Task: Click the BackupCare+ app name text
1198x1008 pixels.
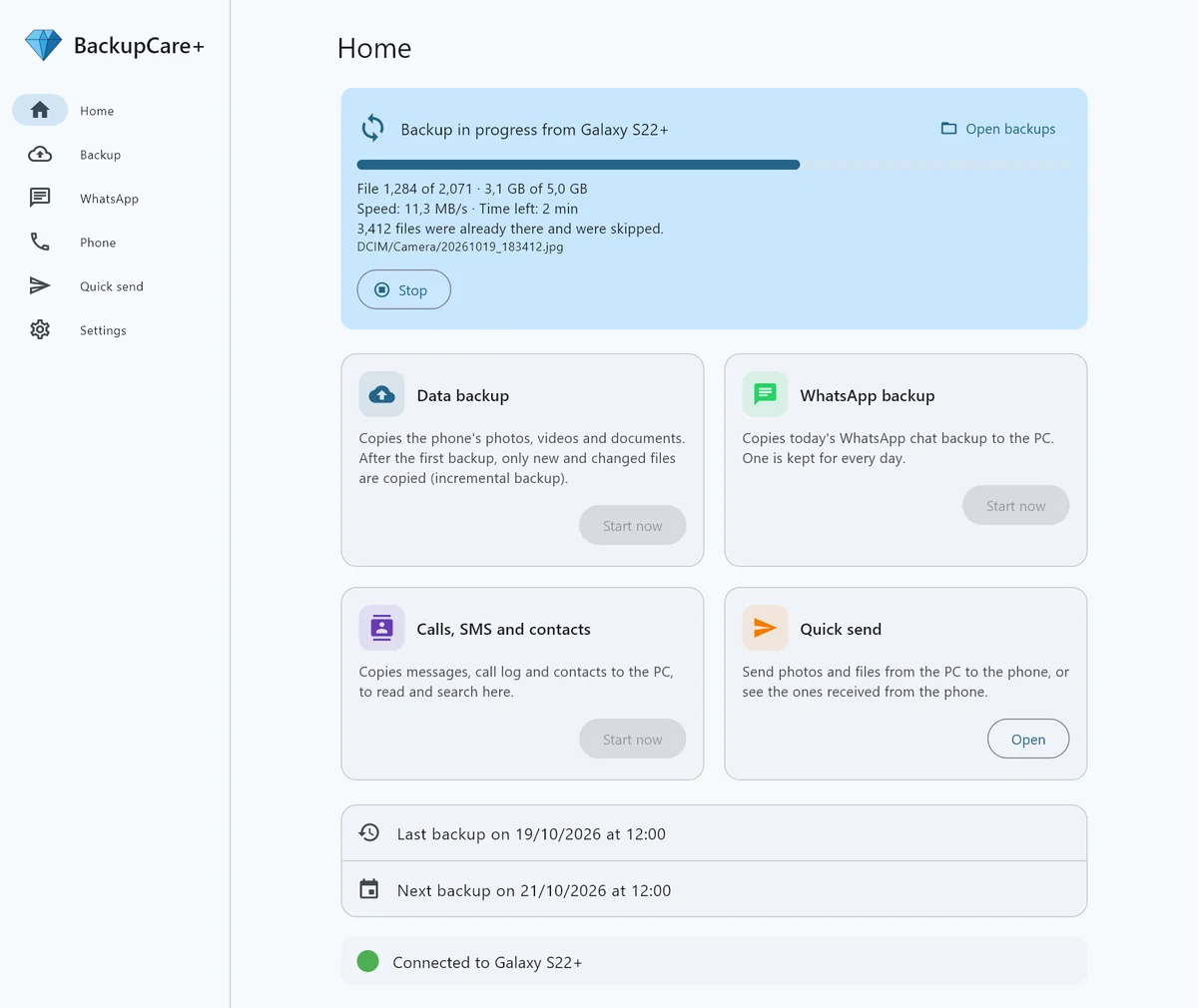Action: click(139, 46)
